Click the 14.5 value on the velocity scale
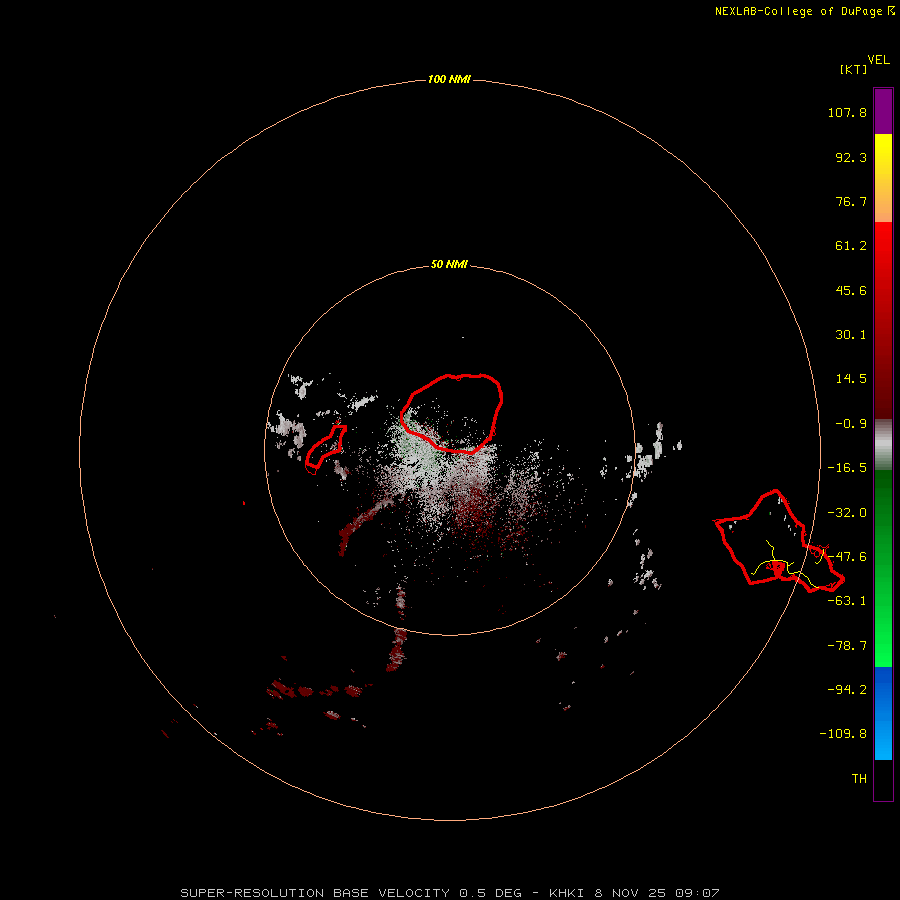The height and width of the screenshot is (900, 900). (851, 379)
